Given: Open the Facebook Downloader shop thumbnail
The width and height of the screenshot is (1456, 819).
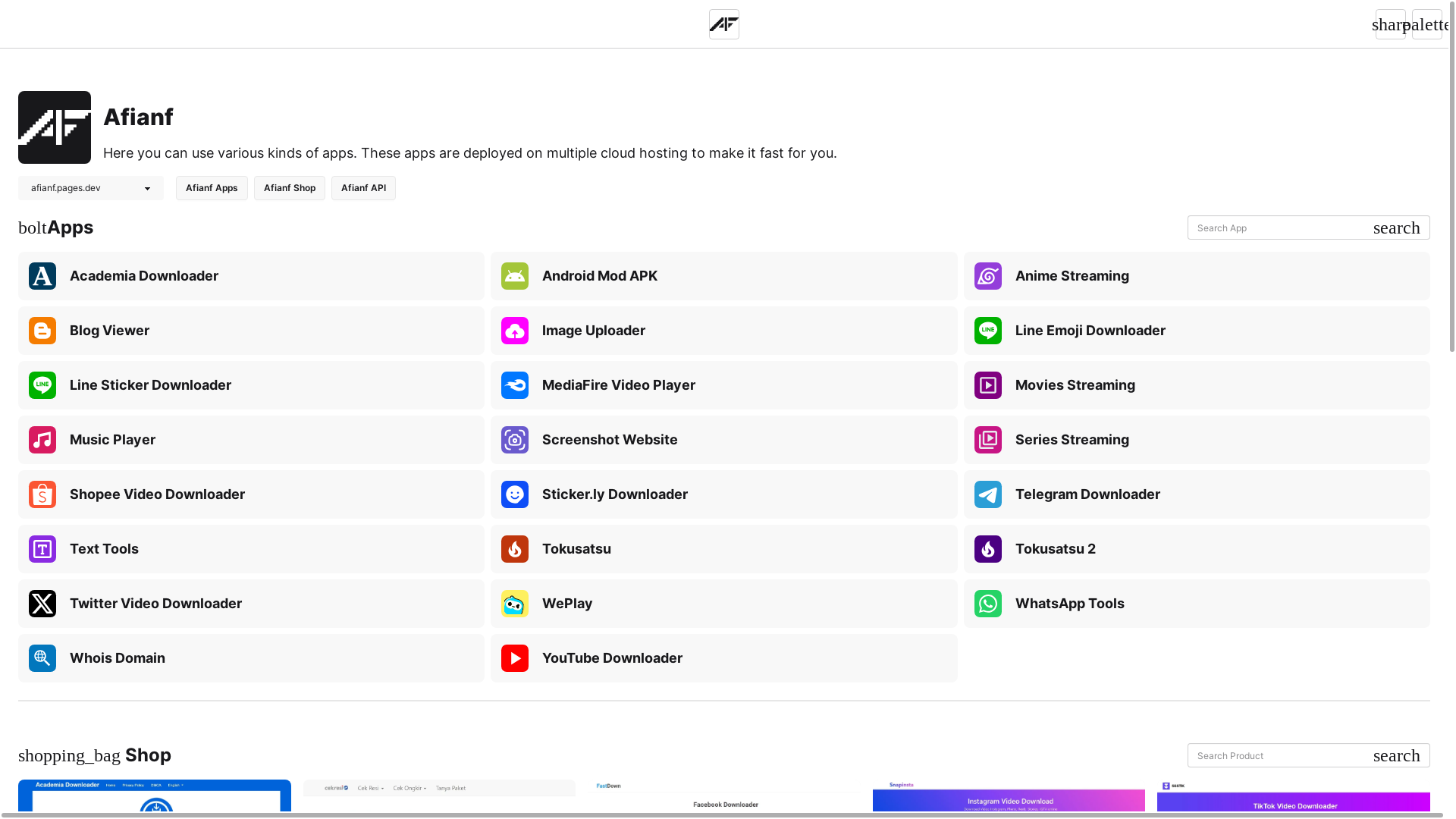Looking at the screenshot, I should click(x=724, y=795).
